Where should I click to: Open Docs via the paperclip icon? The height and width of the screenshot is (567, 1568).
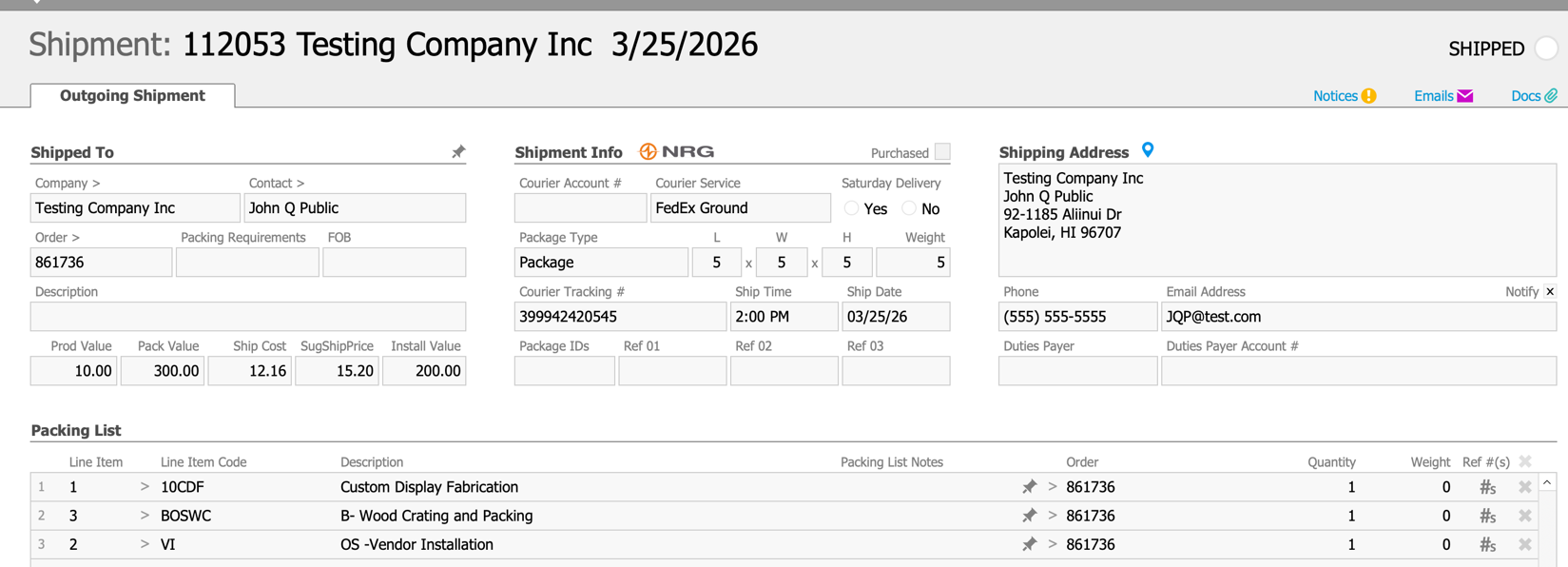coord(1550,96)
